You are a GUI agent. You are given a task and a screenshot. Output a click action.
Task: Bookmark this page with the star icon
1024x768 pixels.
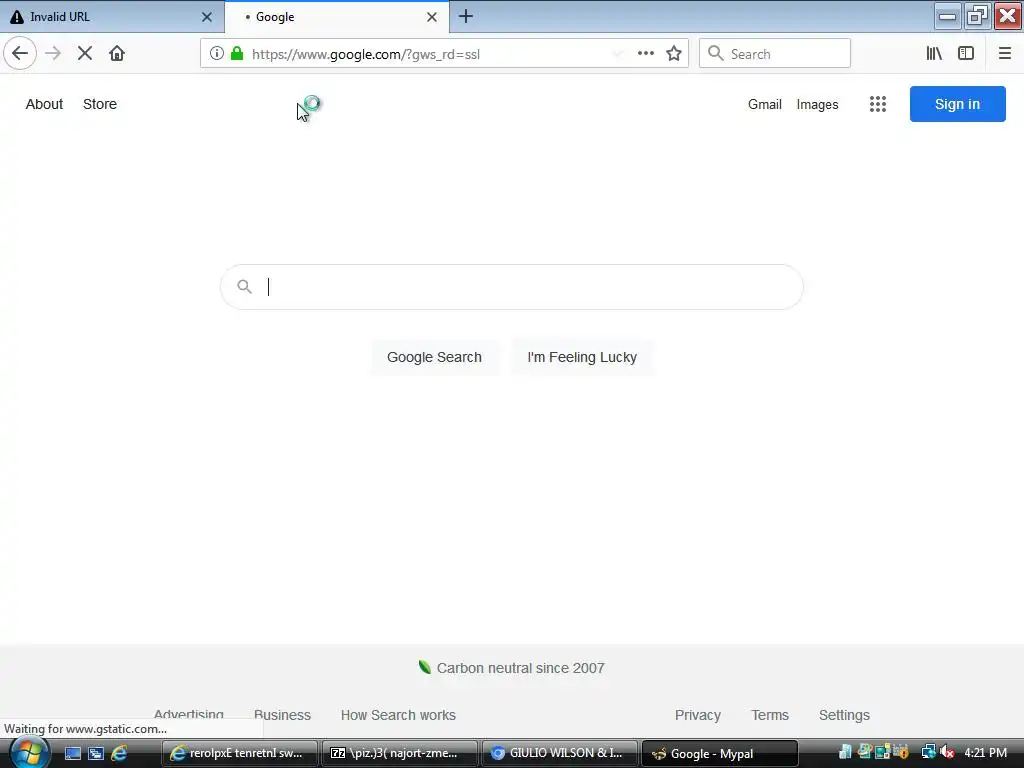[x=674, y=54]
